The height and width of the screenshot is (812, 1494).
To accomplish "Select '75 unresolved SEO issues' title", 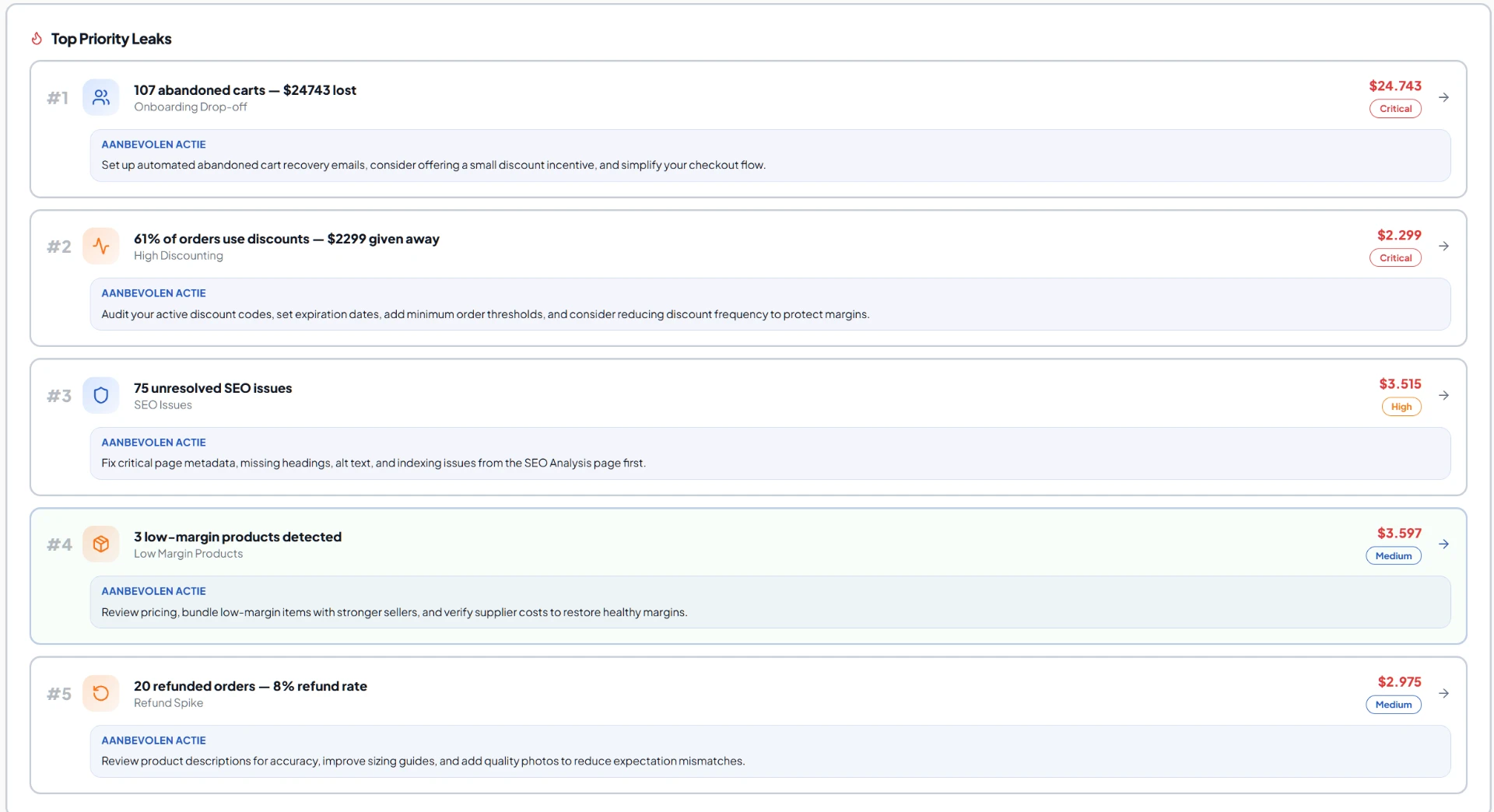I will (212, 388).
